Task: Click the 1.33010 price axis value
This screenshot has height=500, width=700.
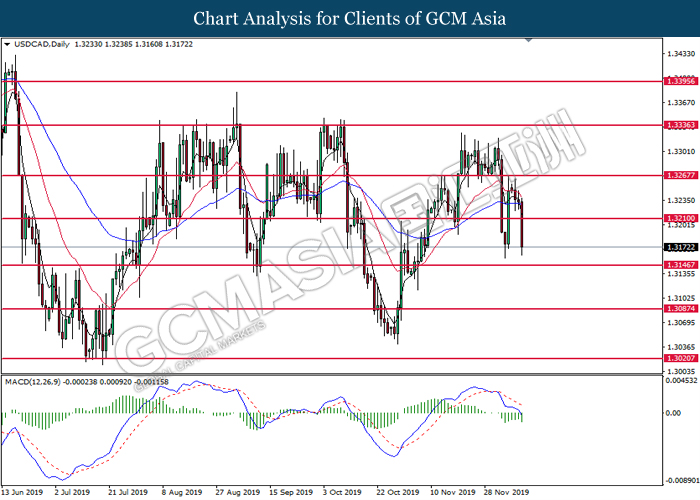Action: click(x=681, y=152)
